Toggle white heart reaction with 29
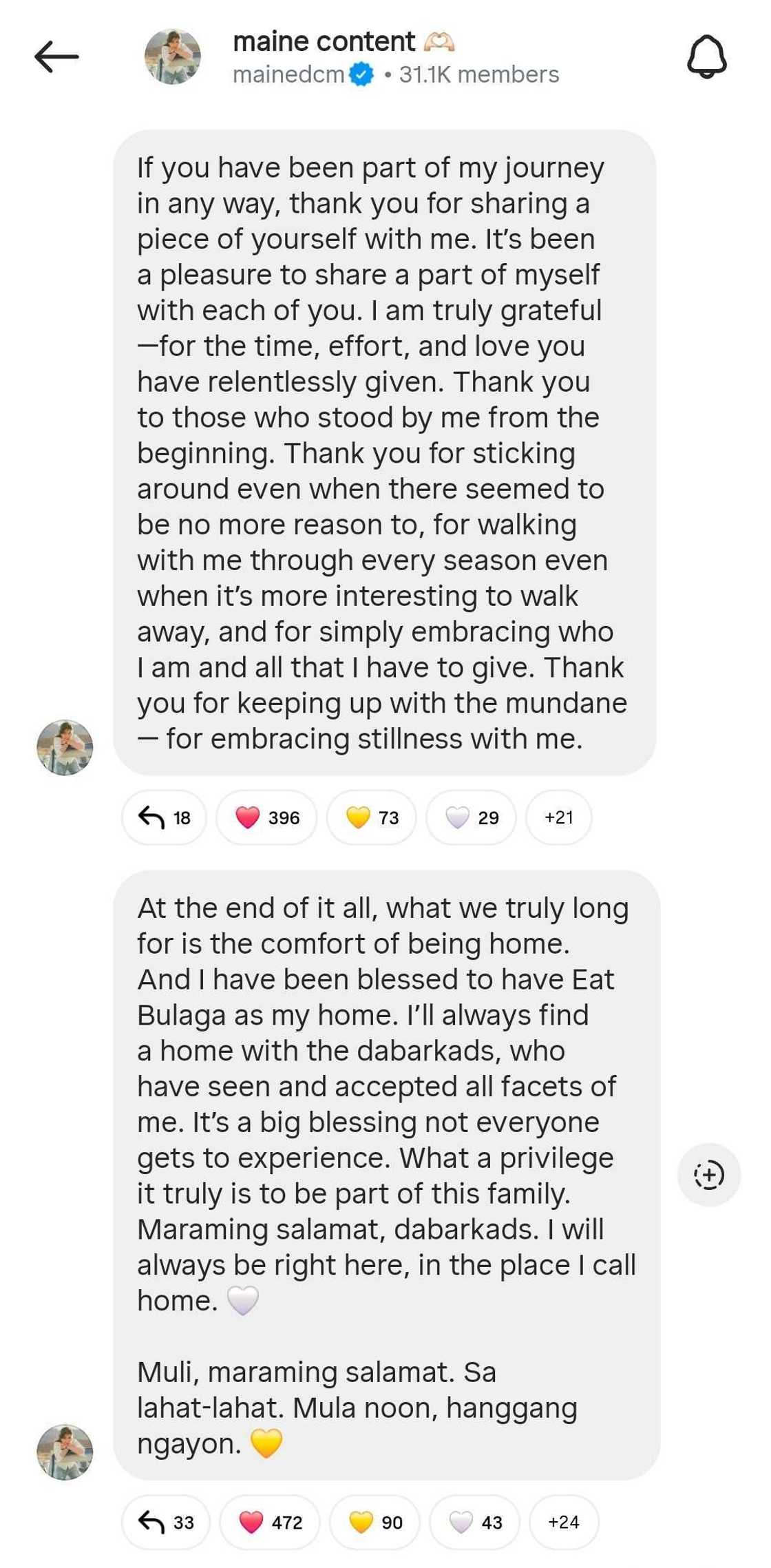The height and width of the screenshot is (1568, 771). [x=472, y=817]
